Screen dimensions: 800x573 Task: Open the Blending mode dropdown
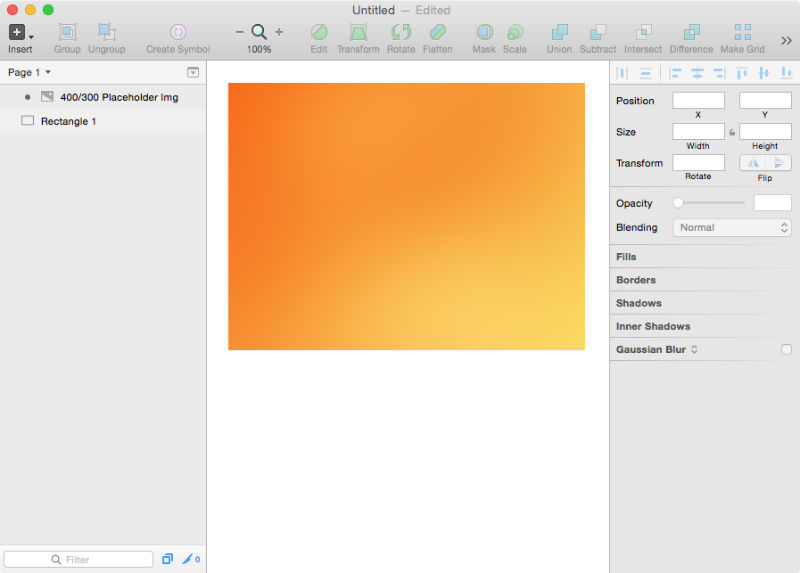(x=735, y=228)
